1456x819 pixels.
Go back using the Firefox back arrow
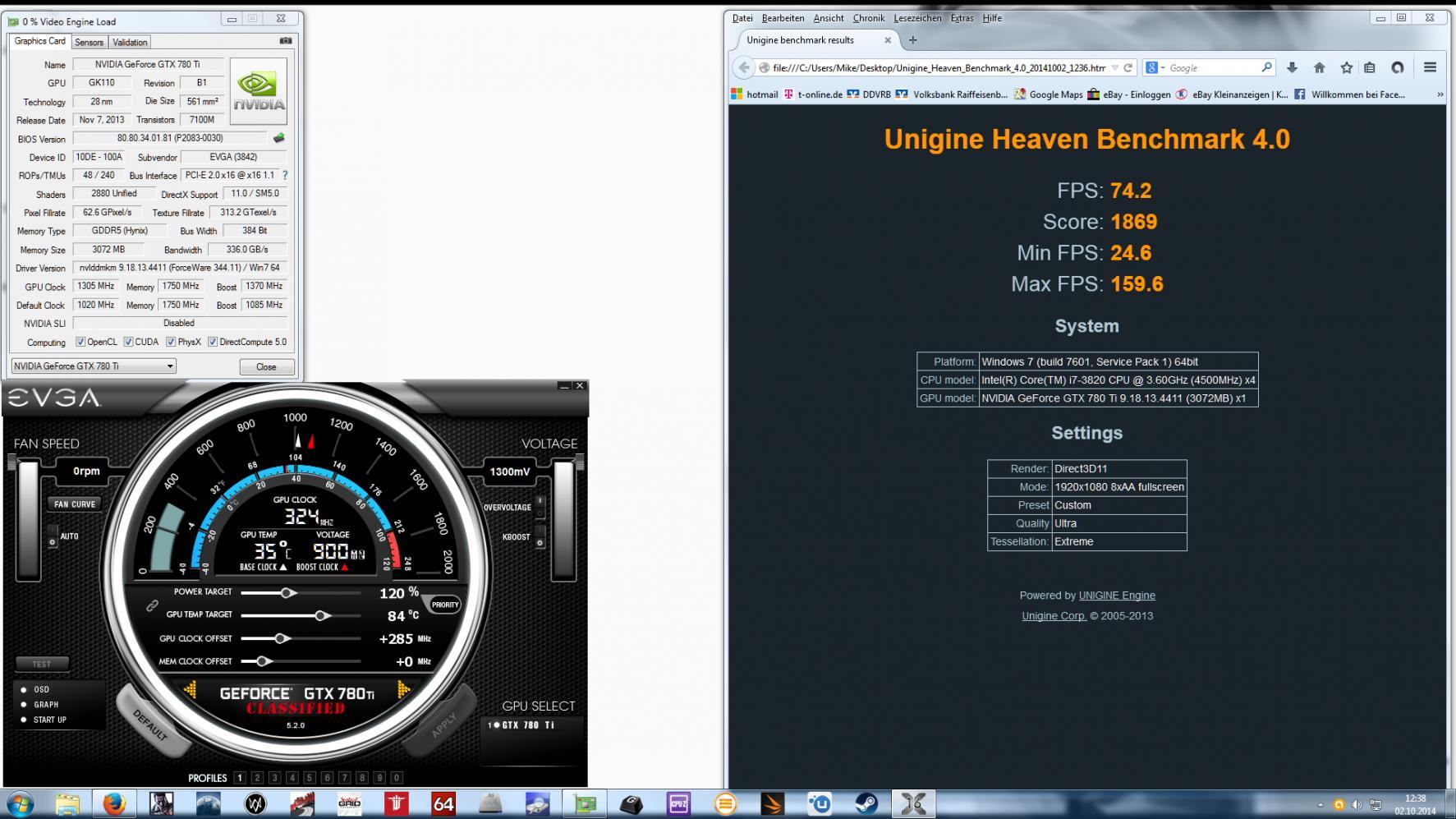(744, 68)
